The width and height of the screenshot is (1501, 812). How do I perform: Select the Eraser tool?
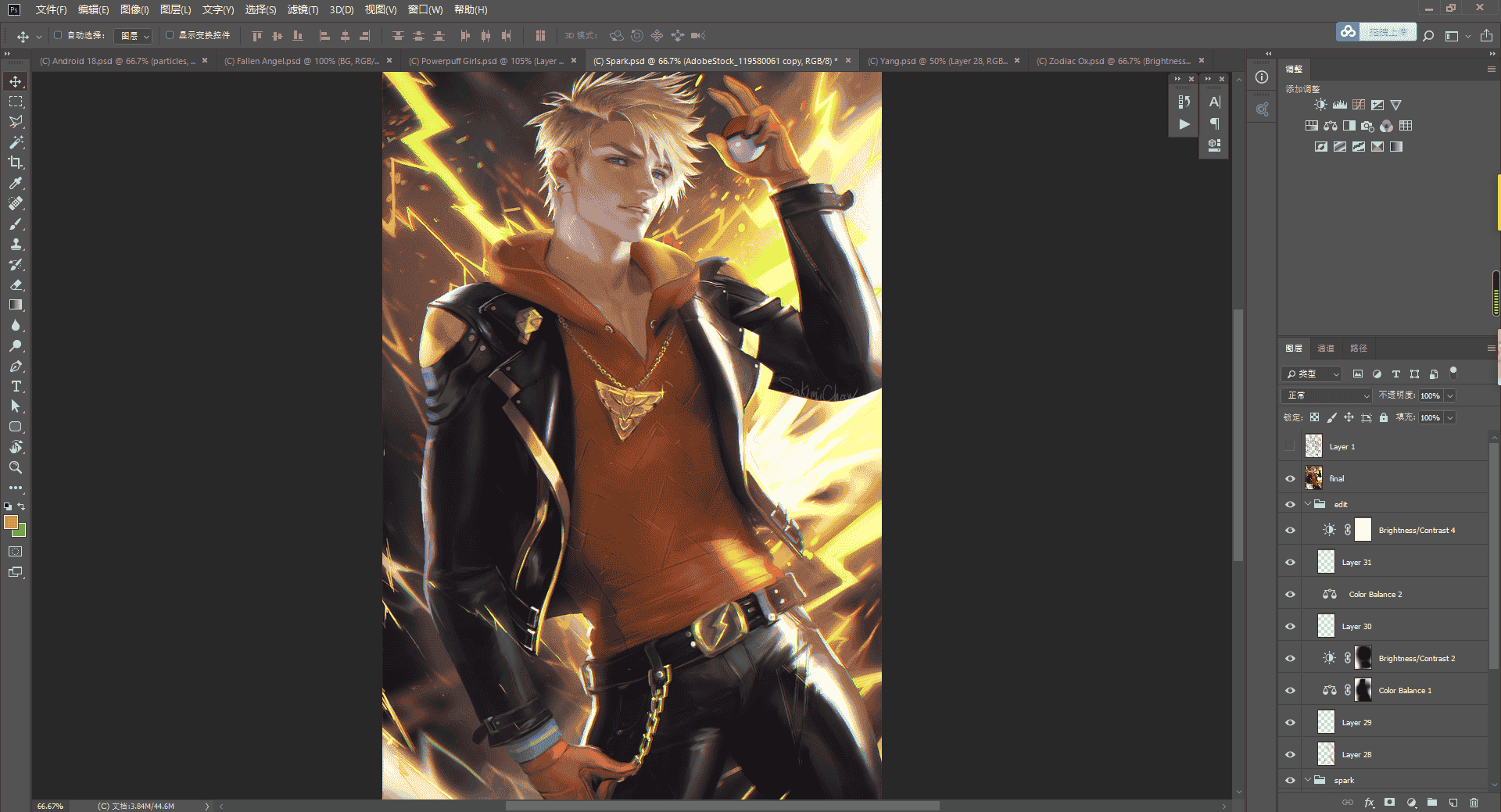16,284
